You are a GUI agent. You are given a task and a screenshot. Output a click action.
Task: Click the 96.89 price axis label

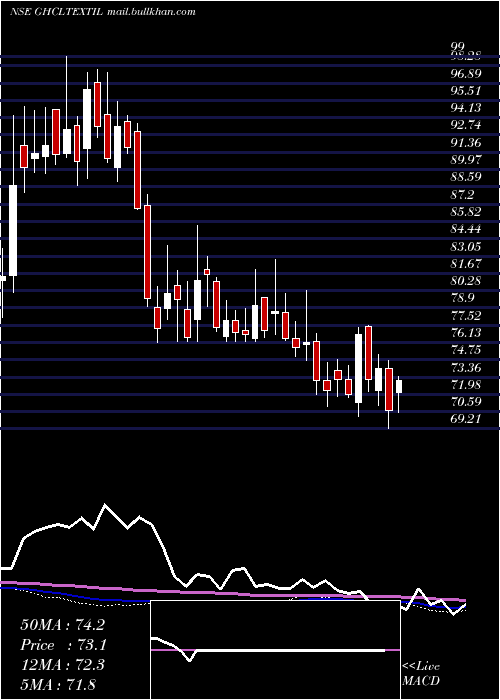click(467, 72)
